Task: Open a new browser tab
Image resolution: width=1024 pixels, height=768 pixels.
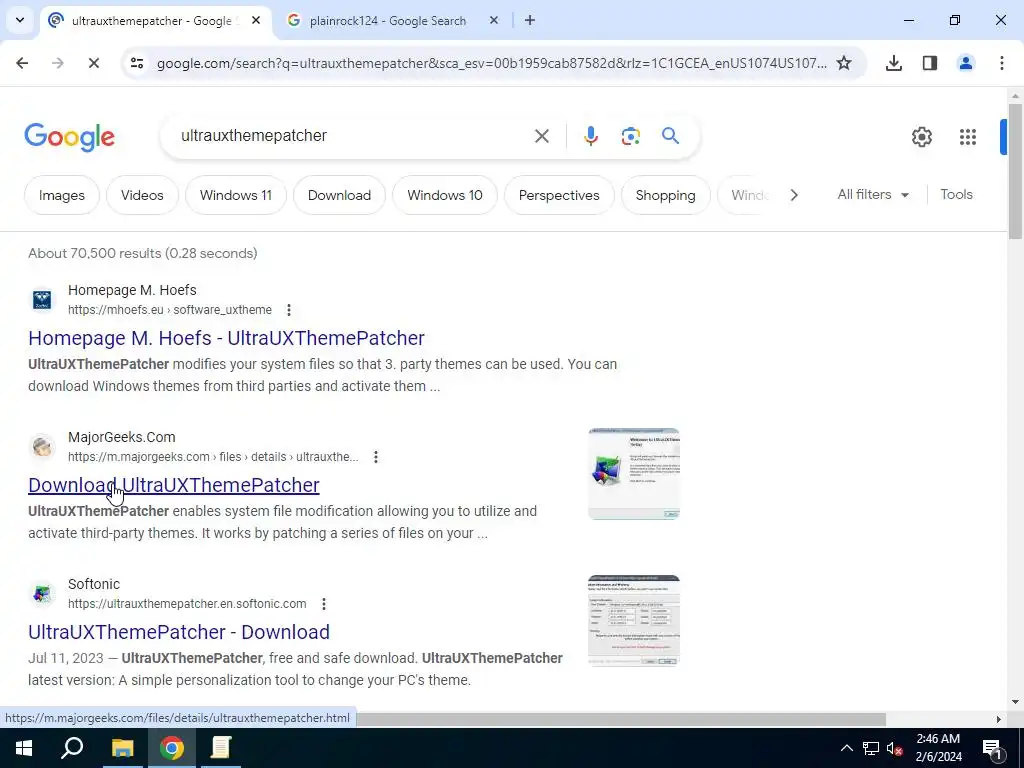Action: tap(530, 20)
